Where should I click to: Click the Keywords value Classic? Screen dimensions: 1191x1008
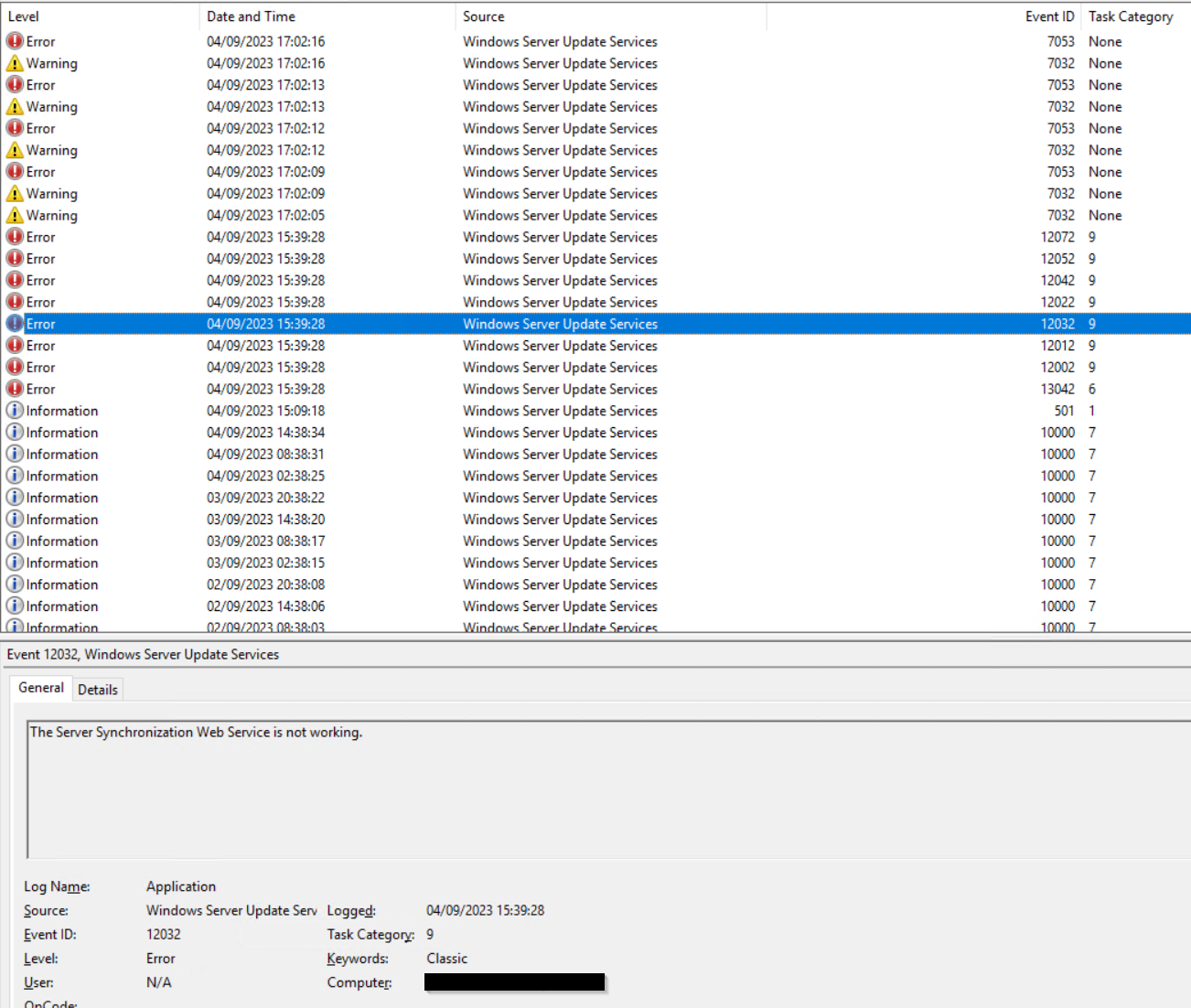click(447, 959)
